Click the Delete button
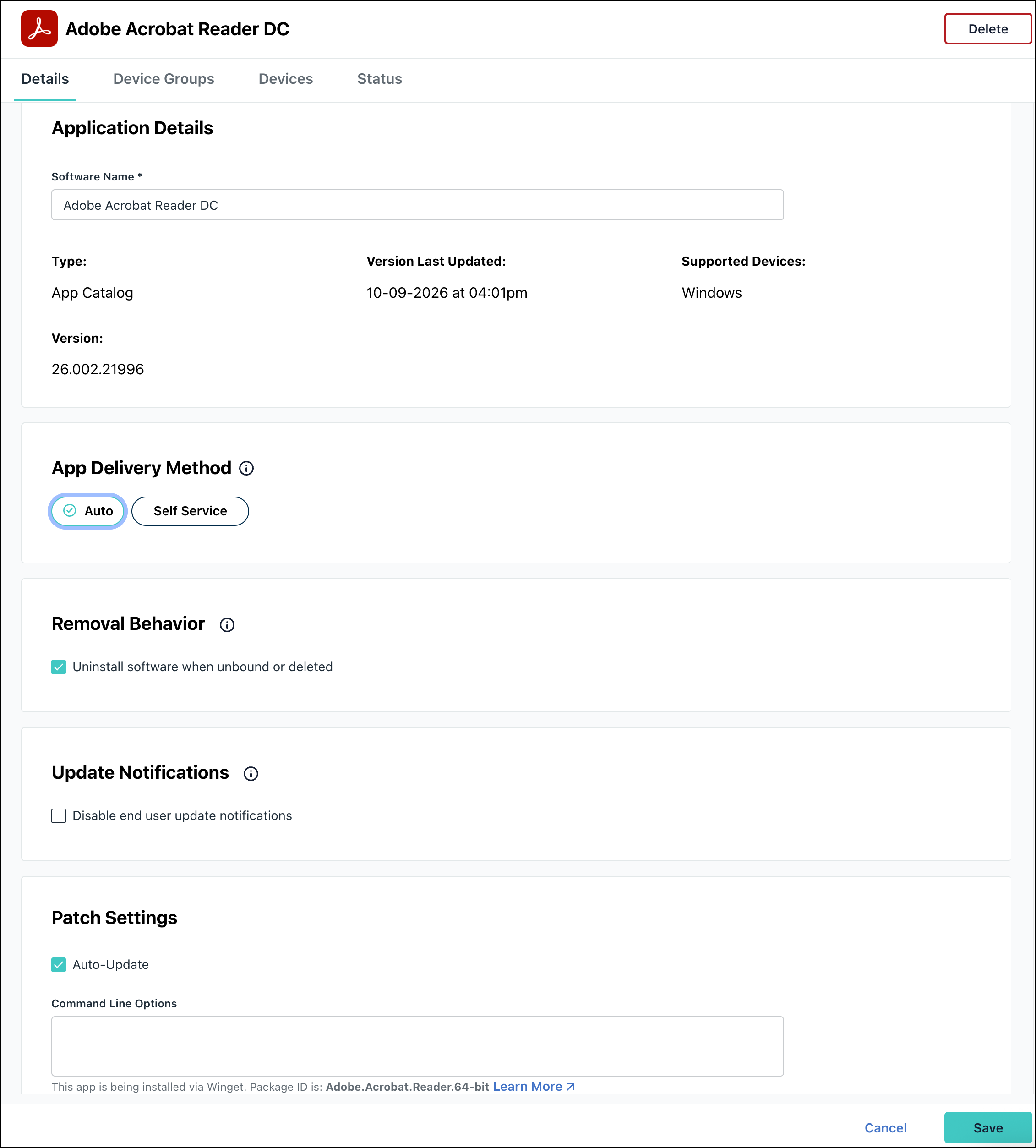The height and width of the screenshot is (1148, 1036). (987, 29)
